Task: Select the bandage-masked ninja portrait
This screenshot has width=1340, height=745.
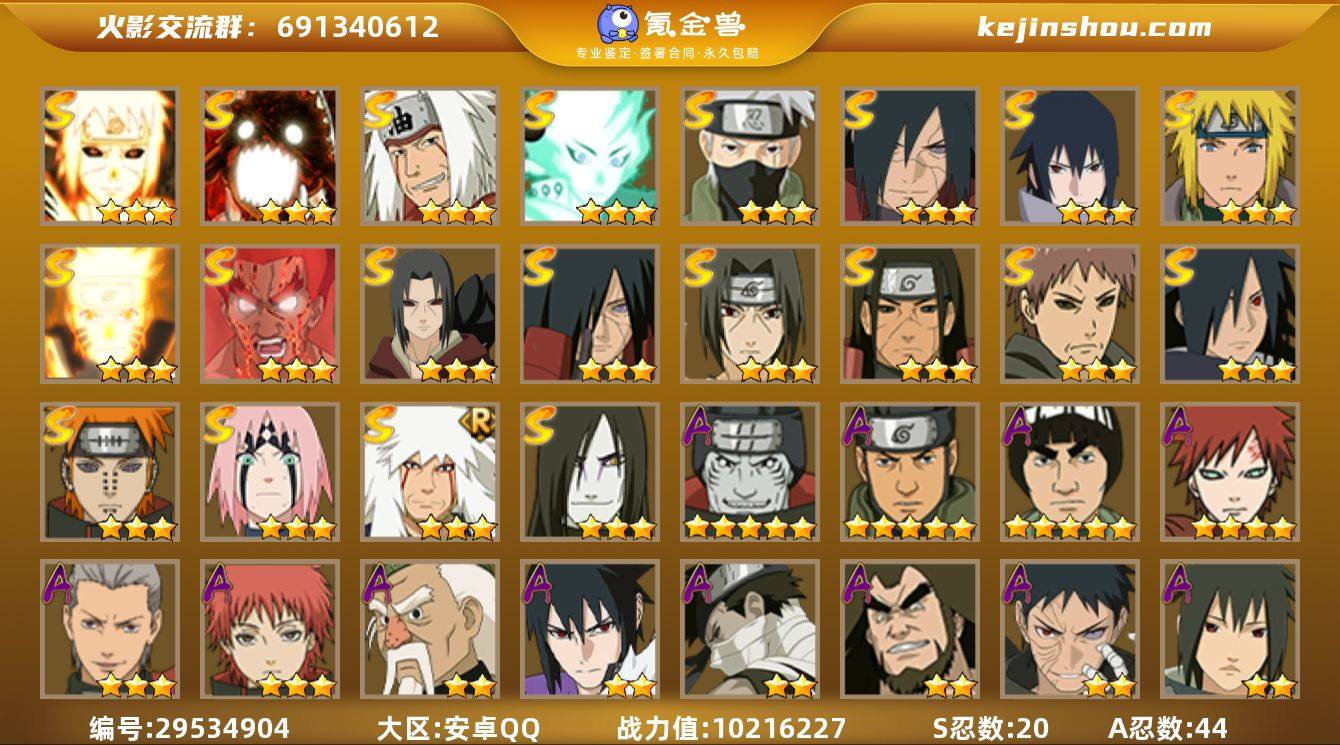Action: [x=749, y=629]
